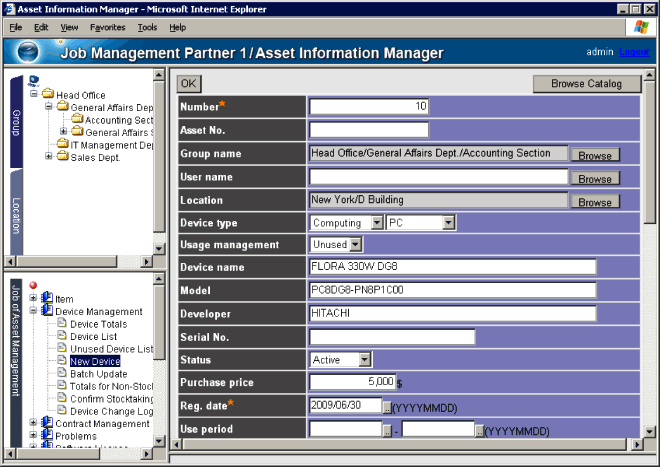Open the Usage management dropdown

[x=356, y=244]
